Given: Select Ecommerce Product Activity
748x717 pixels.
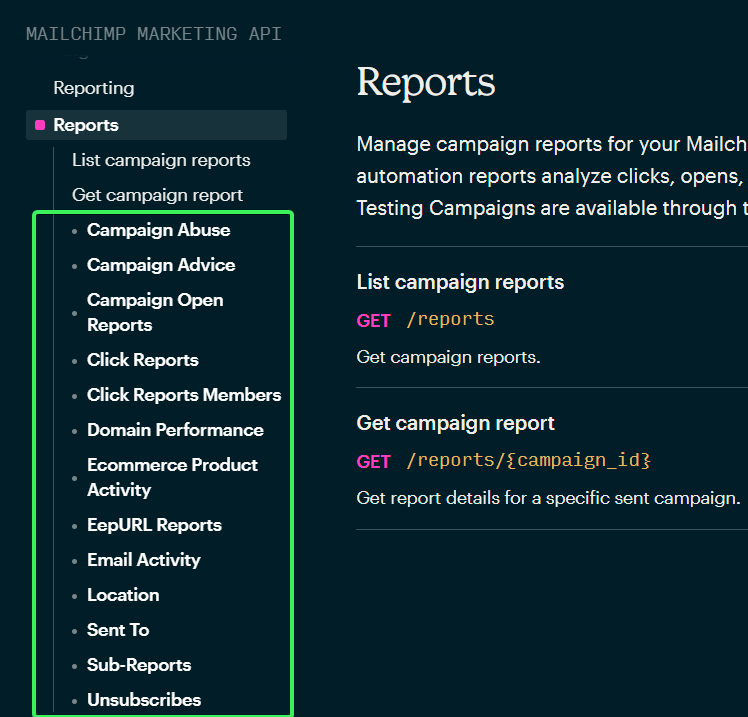Looking at the screenshot, I should coord(172,477).
